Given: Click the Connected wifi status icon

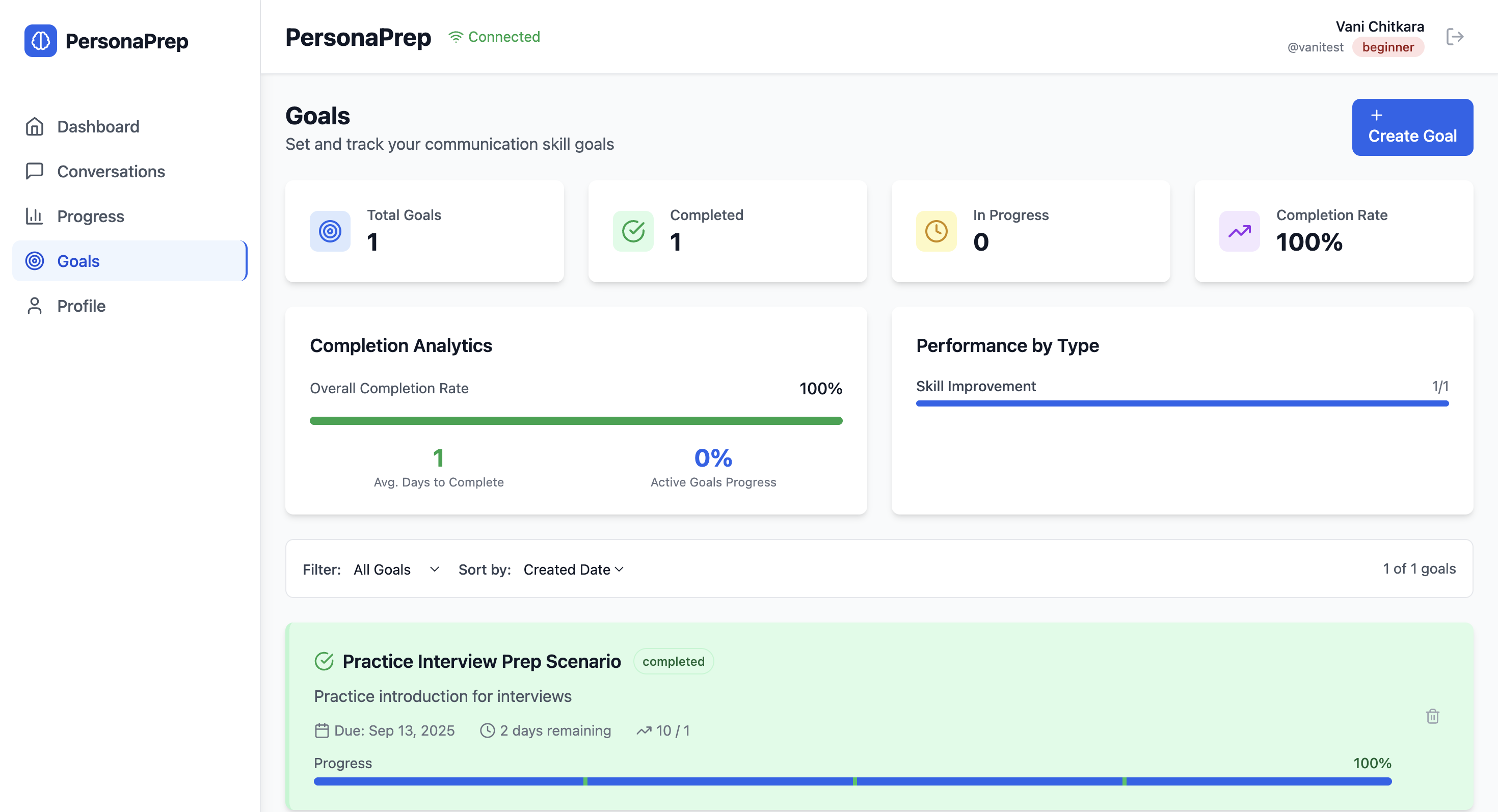Looking at the screenshot, I should click(456, 37).
